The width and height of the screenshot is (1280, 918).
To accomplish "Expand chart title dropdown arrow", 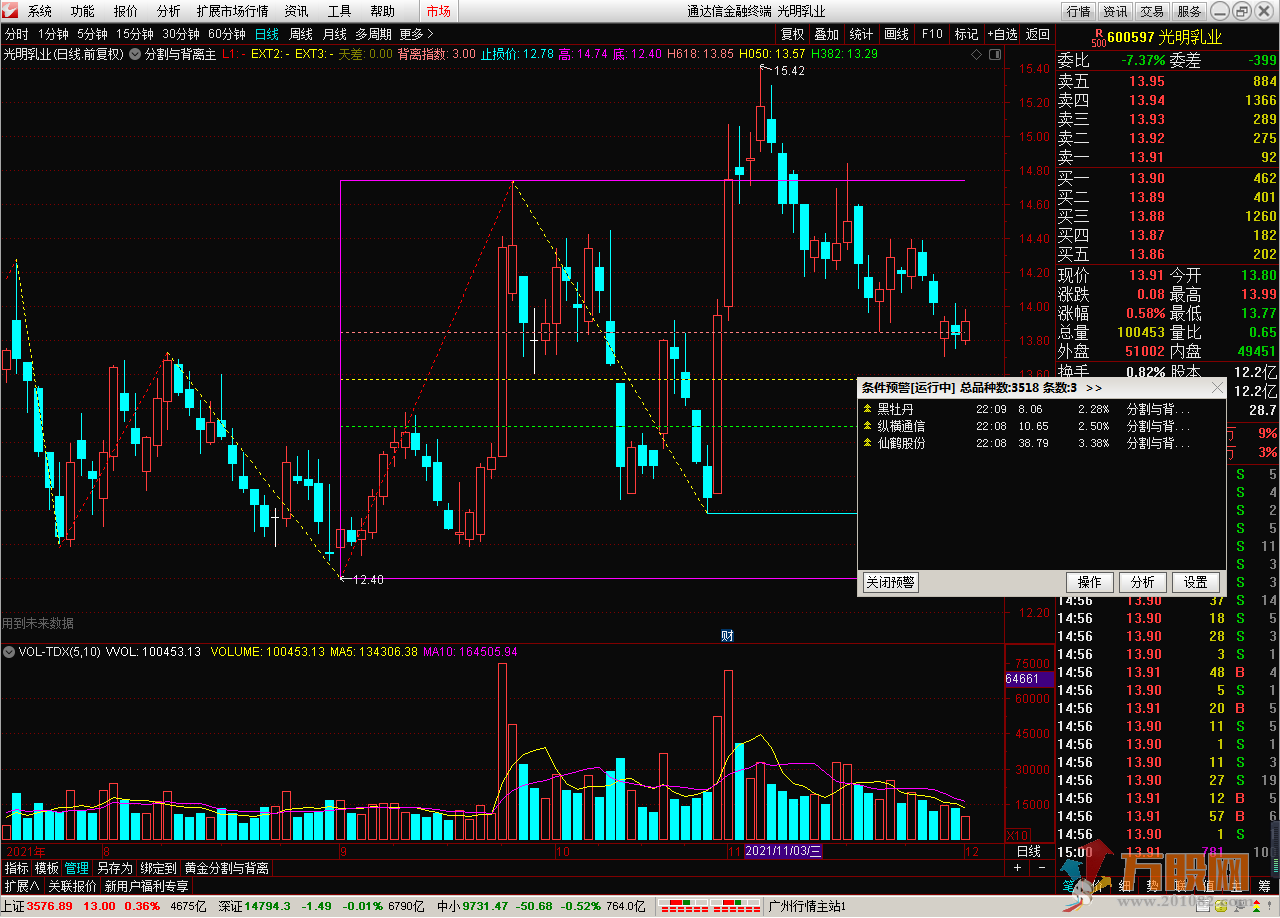I will coord(134,53).
